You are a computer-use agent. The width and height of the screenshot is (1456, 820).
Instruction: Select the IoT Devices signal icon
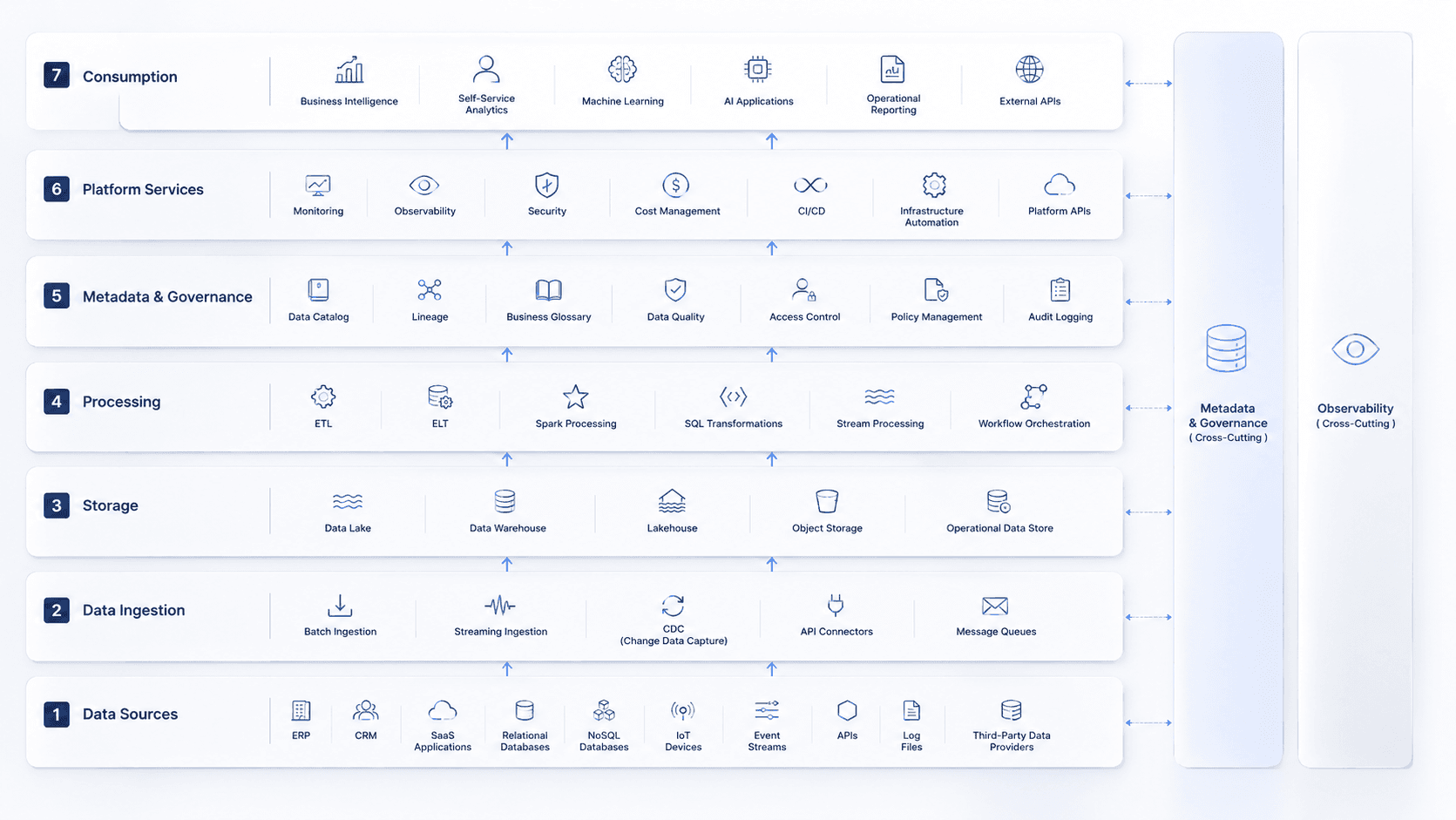[682, 711]
